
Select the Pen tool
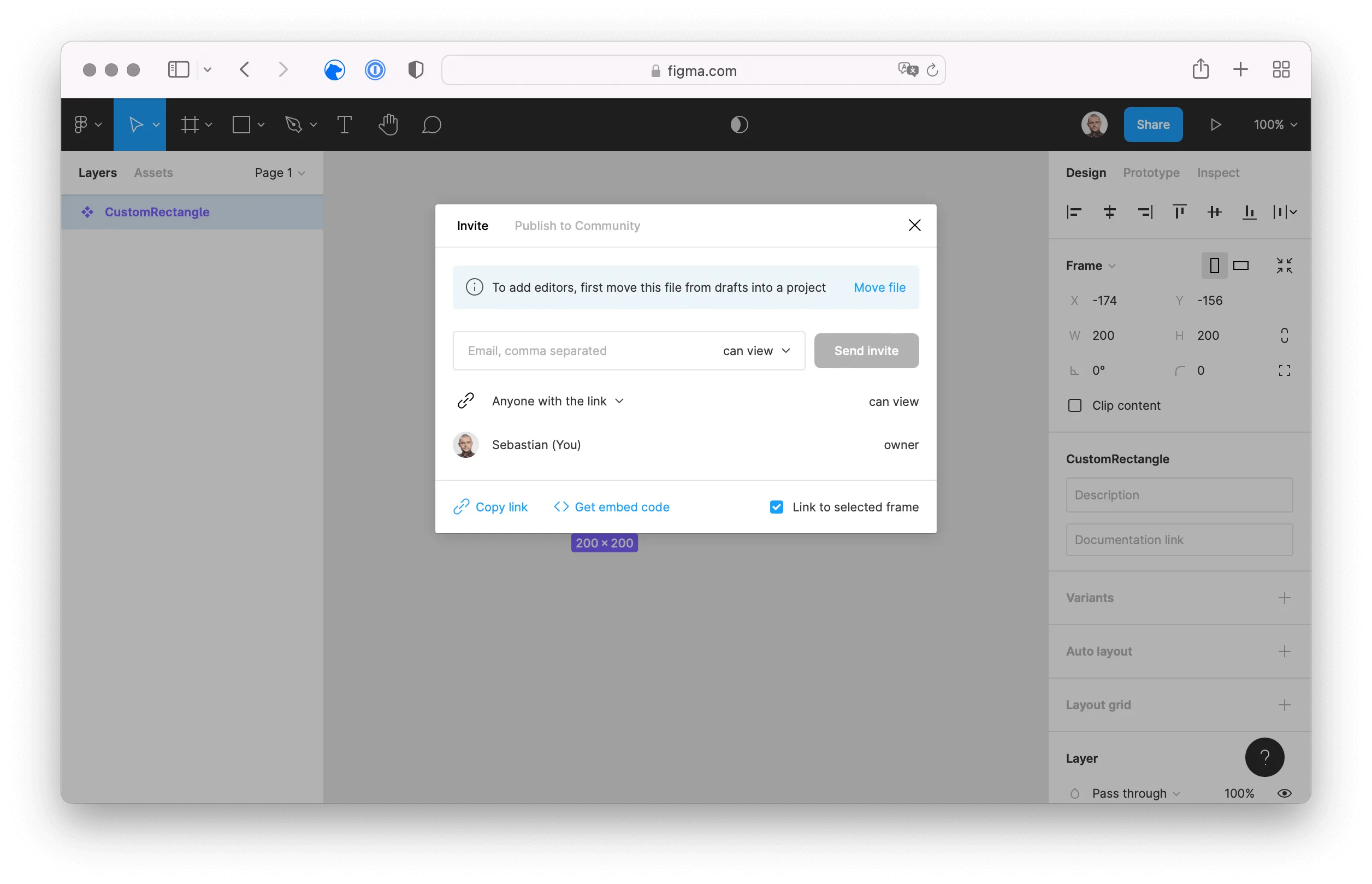(x=294, y=125)
